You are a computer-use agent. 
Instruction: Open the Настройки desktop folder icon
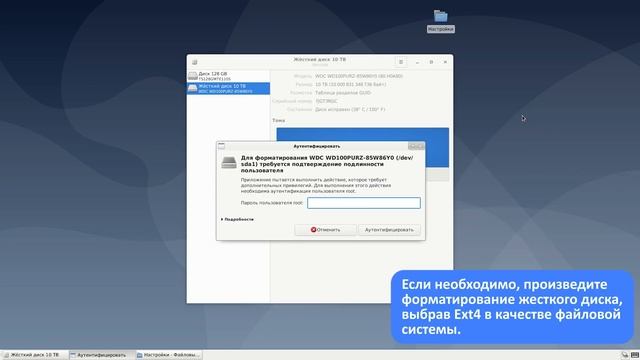[x=440, y=21]
